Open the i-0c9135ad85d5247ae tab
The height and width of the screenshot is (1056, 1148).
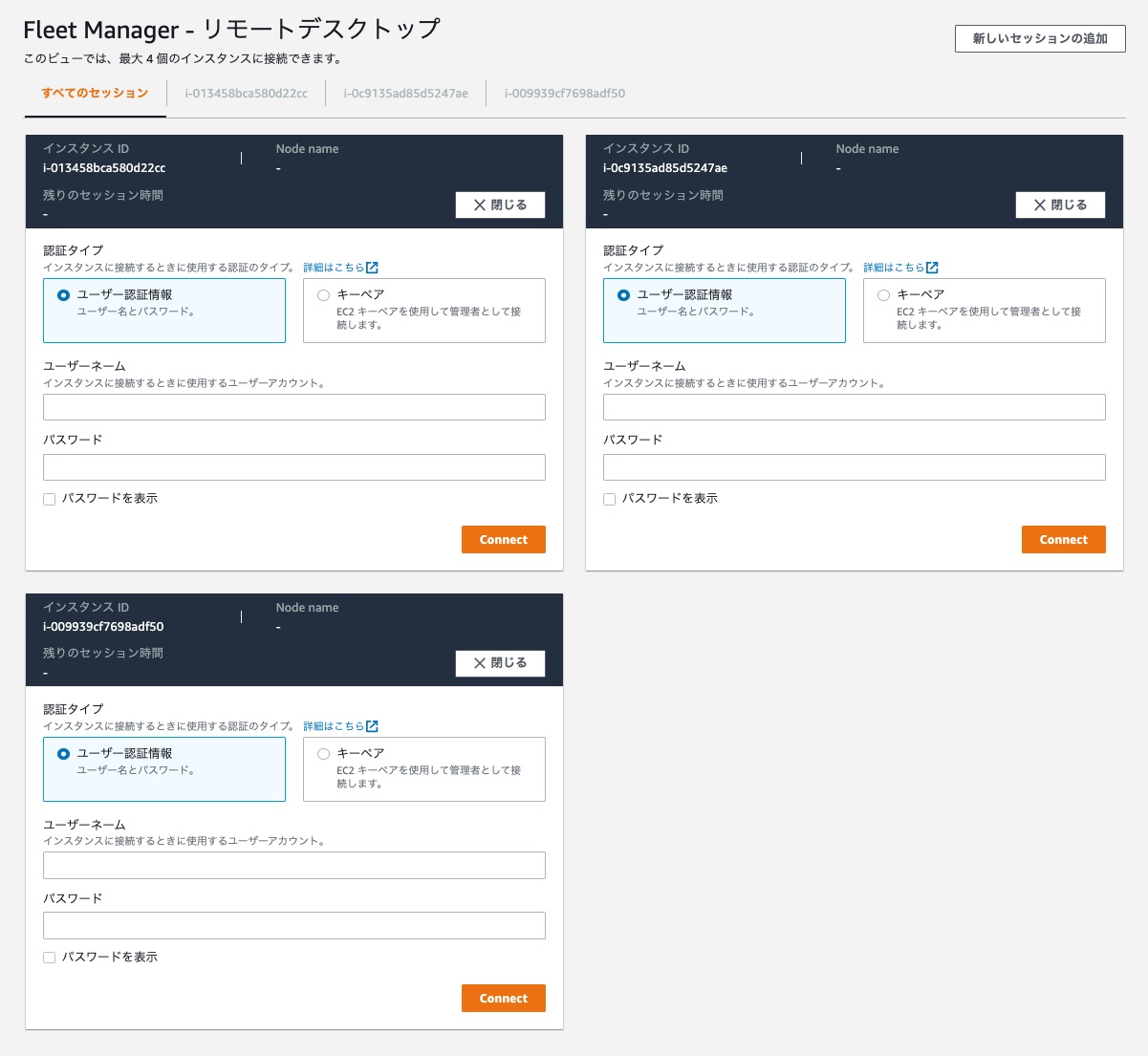coord(405,93)
